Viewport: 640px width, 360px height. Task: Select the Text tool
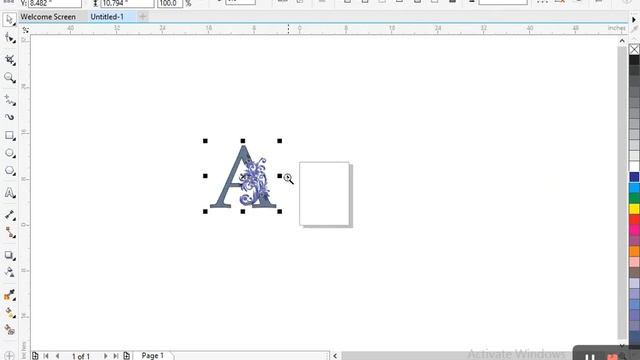click(9, 193)
